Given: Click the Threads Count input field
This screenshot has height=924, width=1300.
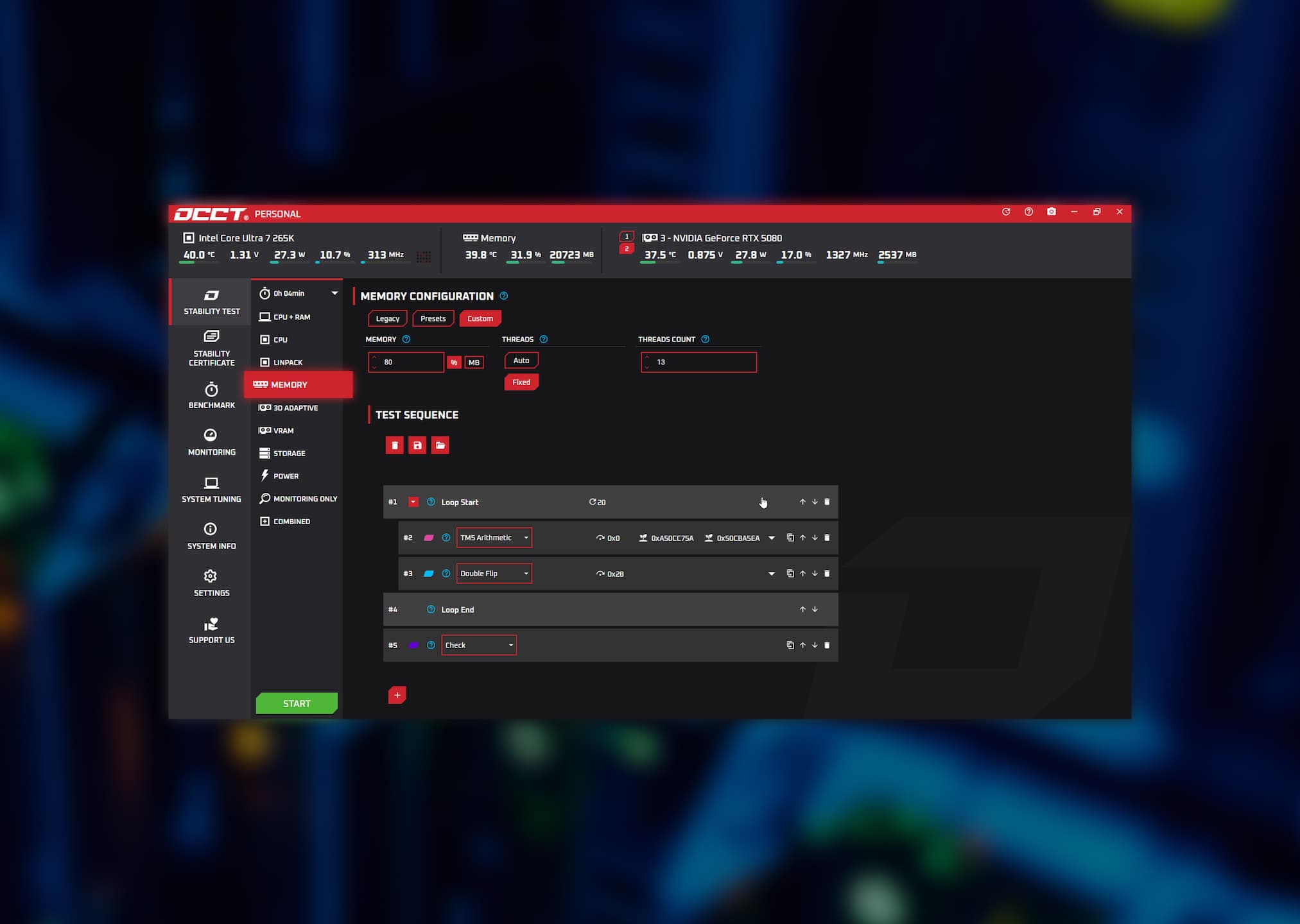Looking at the screenshot, I should tap(698, 362).
